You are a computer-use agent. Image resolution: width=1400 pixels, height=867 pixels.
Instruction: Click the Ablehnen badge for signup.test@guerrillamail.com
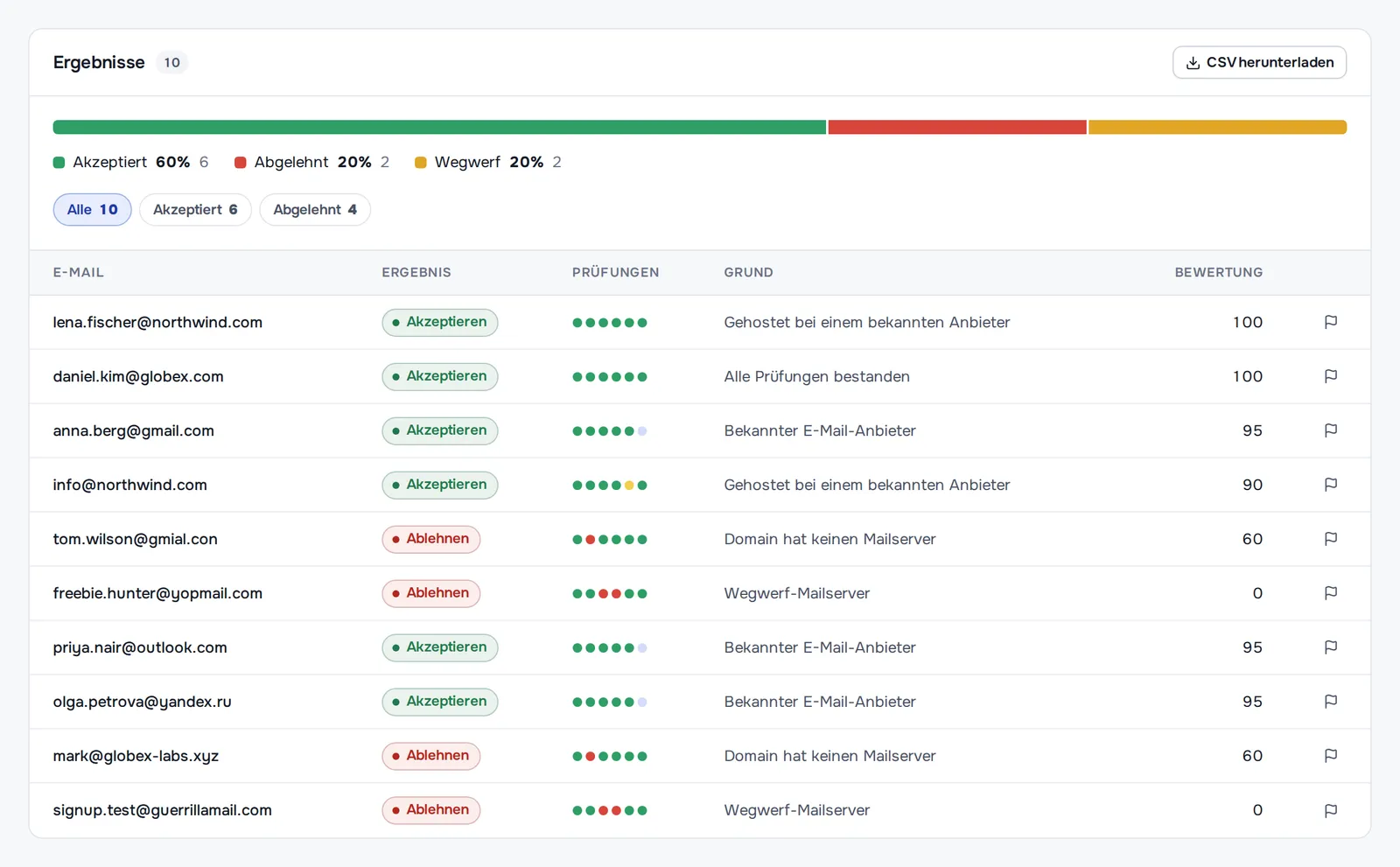[430, 810]
